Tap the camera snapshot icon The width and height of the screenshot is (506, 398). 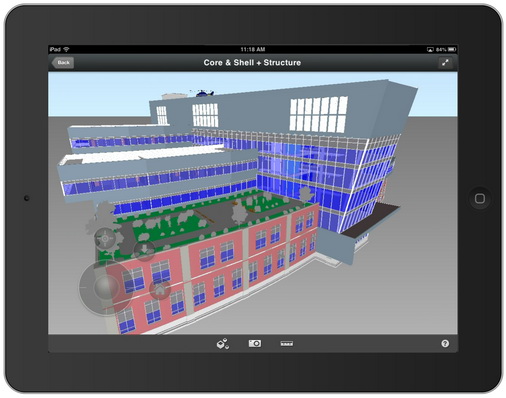pyautogui.click(x=255, y=343)
